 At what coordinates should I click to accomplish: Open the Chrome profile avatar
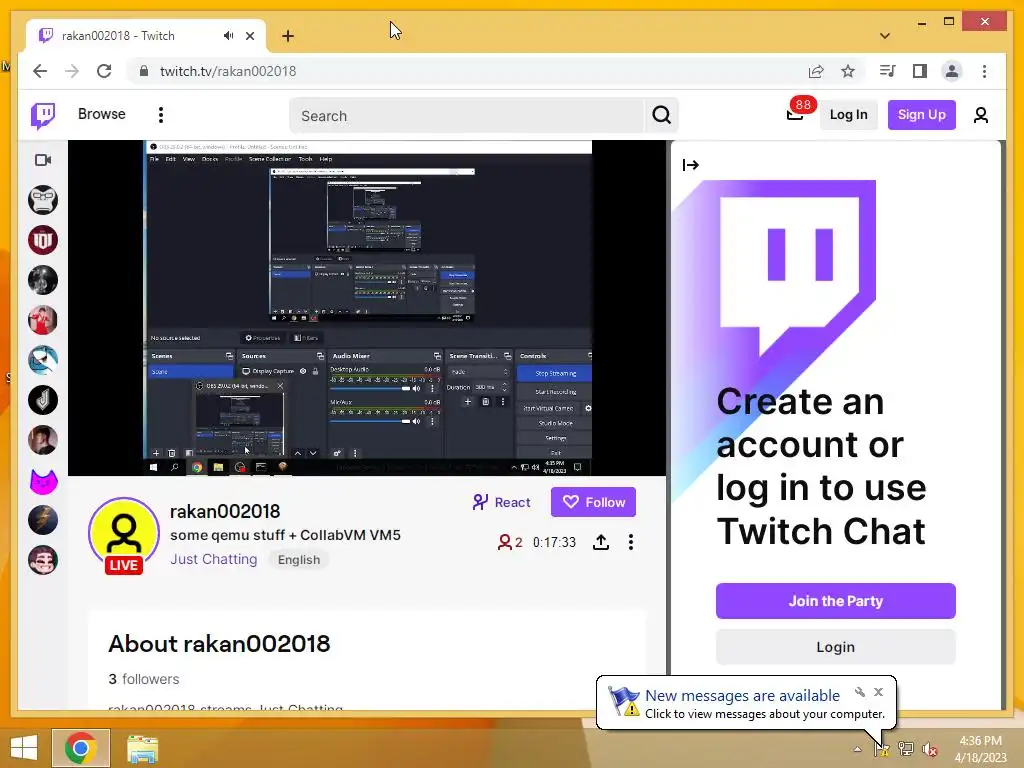pyautogui.click(x=952, y=71)
